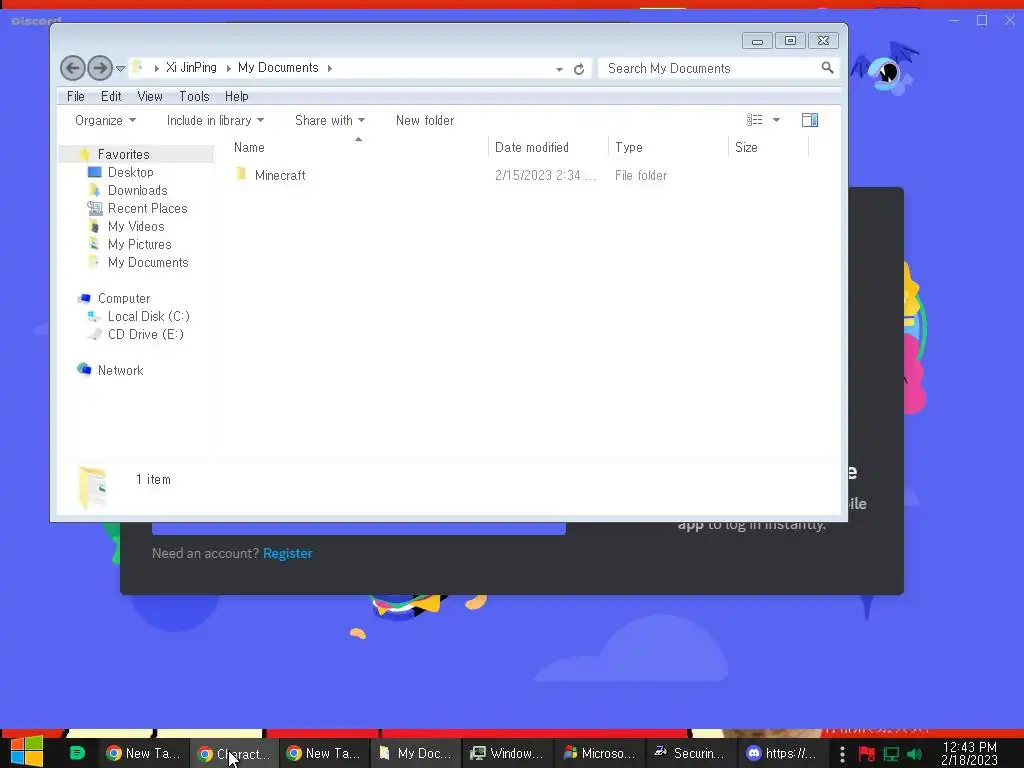The height and width of the screenshot is (768, 1024).
Task: Go back with the Explorer back arrow
Action: [x=72, y=68]
